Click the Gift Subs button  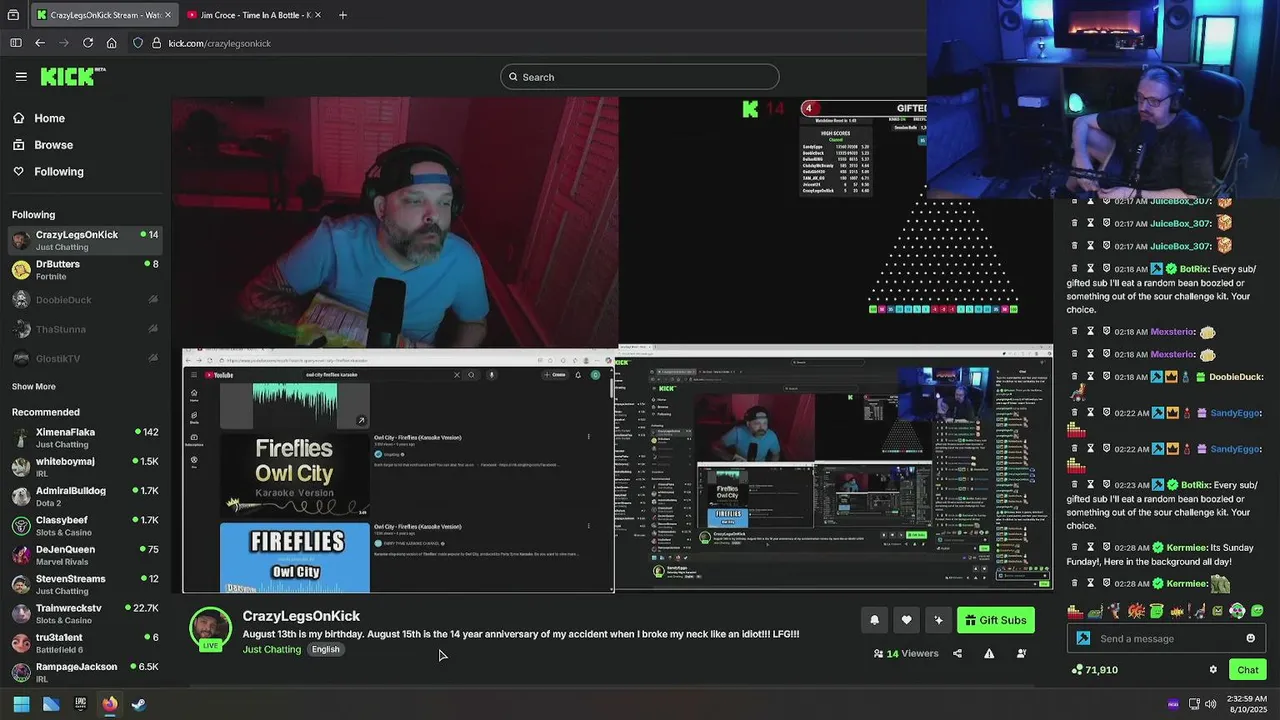995,620
